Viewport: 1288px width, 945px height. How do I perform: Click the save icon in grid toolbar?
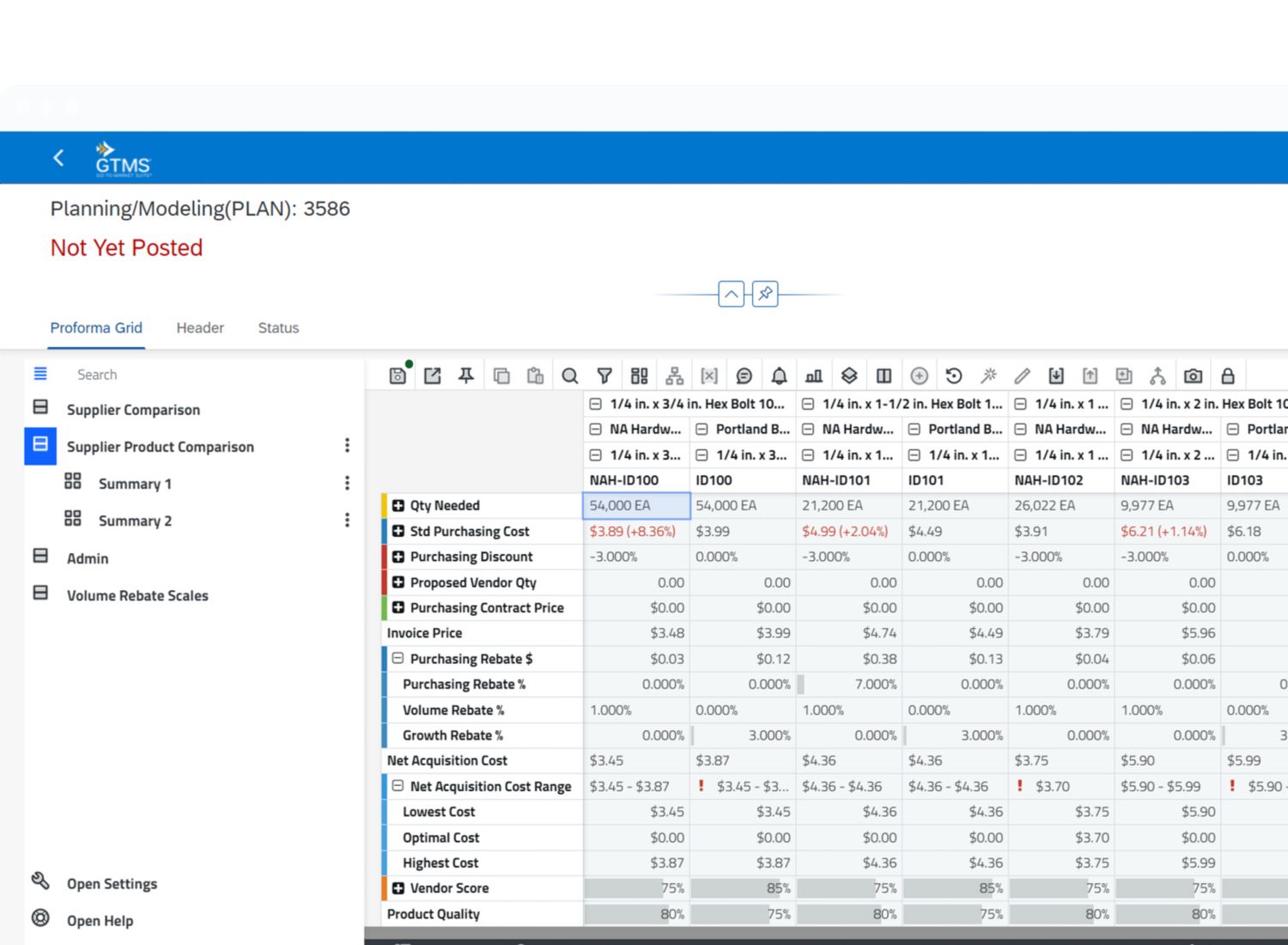pos(398,375)
